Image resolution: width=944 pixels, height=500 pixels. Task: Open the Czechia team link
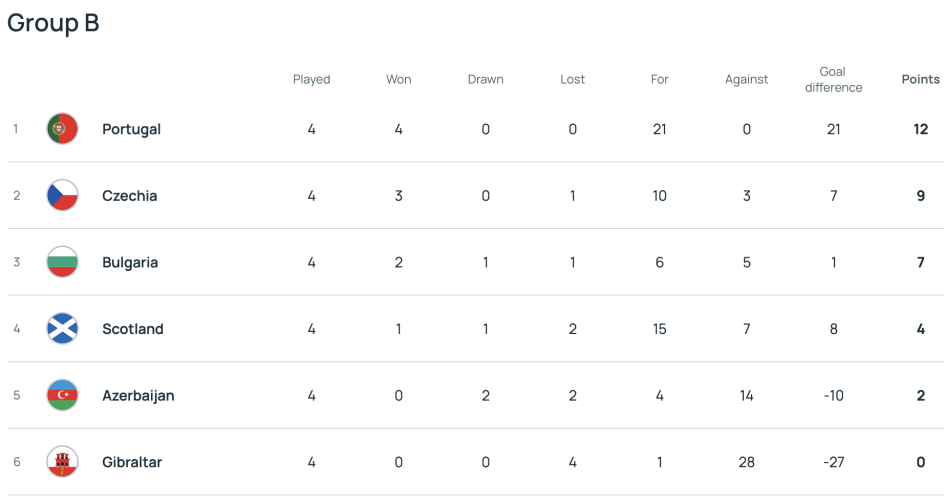pos(129,196)
